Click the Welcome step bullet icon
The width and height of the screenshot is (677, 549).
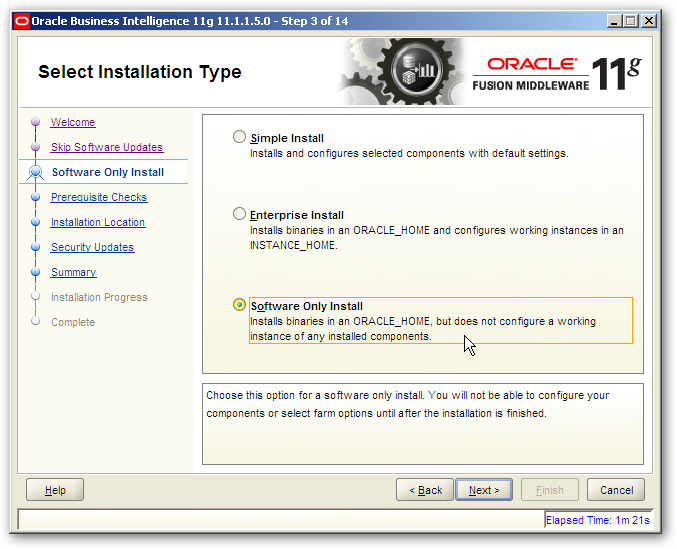[36, 123]
